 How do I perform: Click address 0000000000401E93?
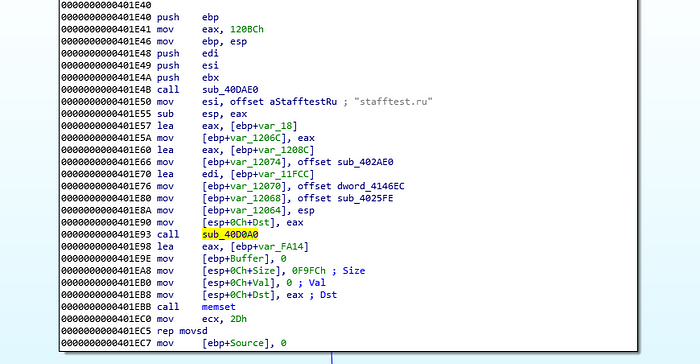106,234
